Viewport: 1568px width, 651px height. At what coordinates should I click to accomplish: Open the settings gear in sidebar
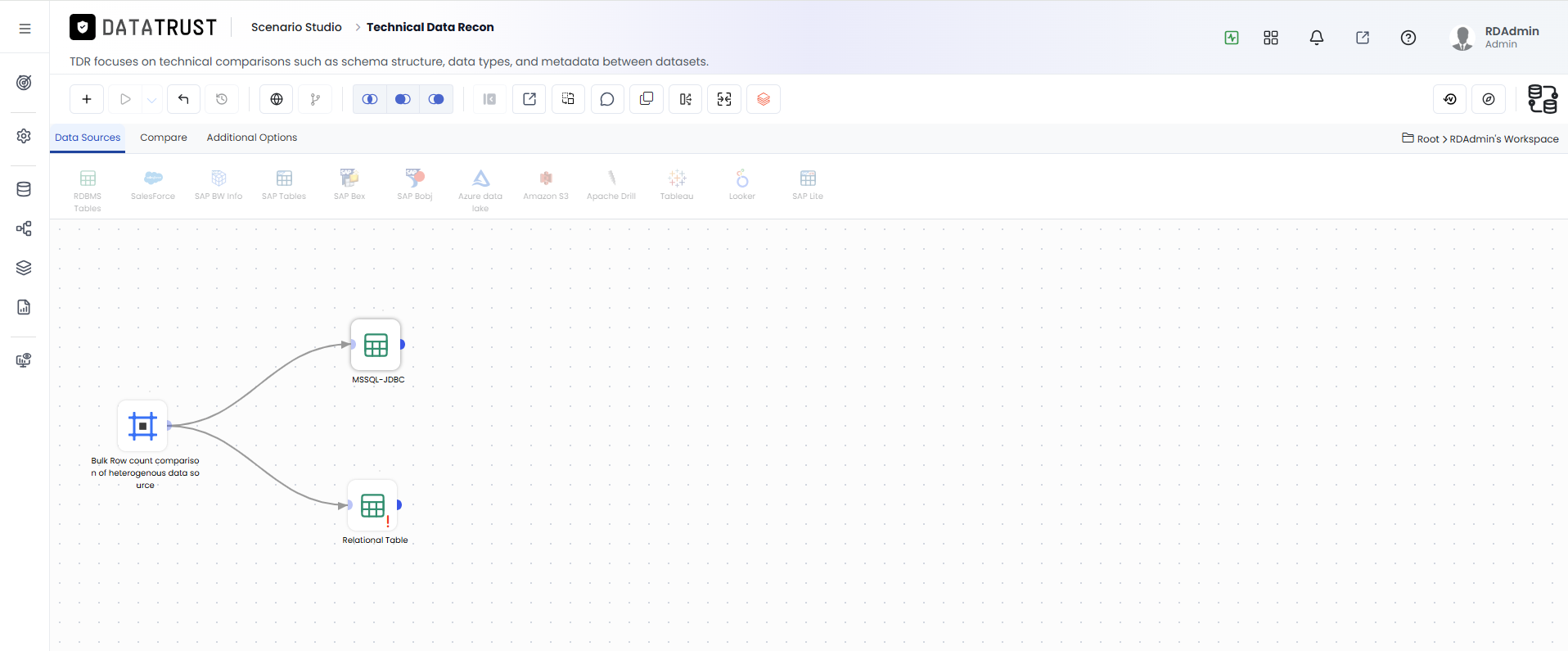[x=24, y=136]
